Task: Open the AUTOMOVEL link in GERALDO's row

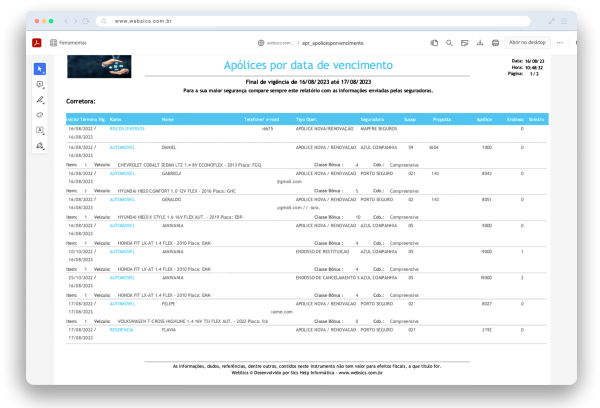Action: 122,199
